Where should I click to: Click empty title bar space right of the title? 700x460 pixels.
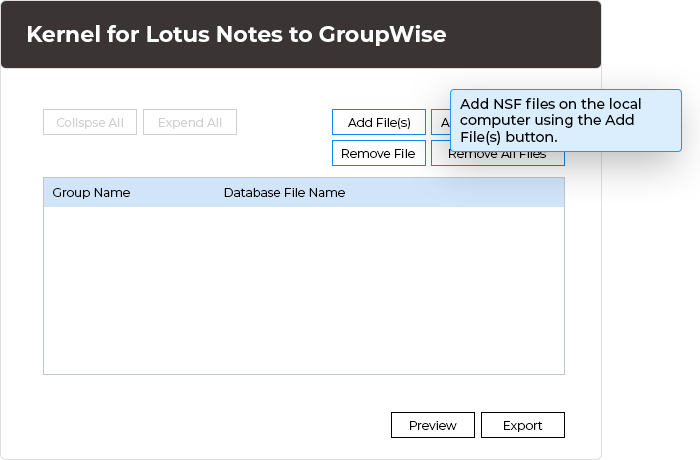[x=520, y=35]
